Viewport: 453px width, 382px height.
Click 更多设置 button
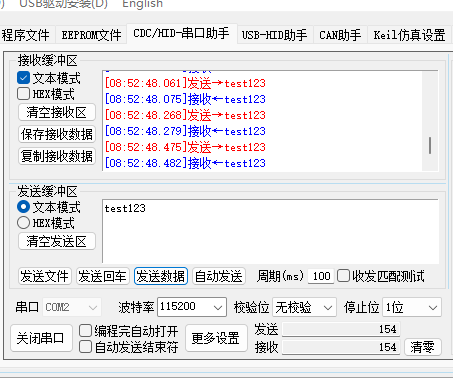coord(216,338)
